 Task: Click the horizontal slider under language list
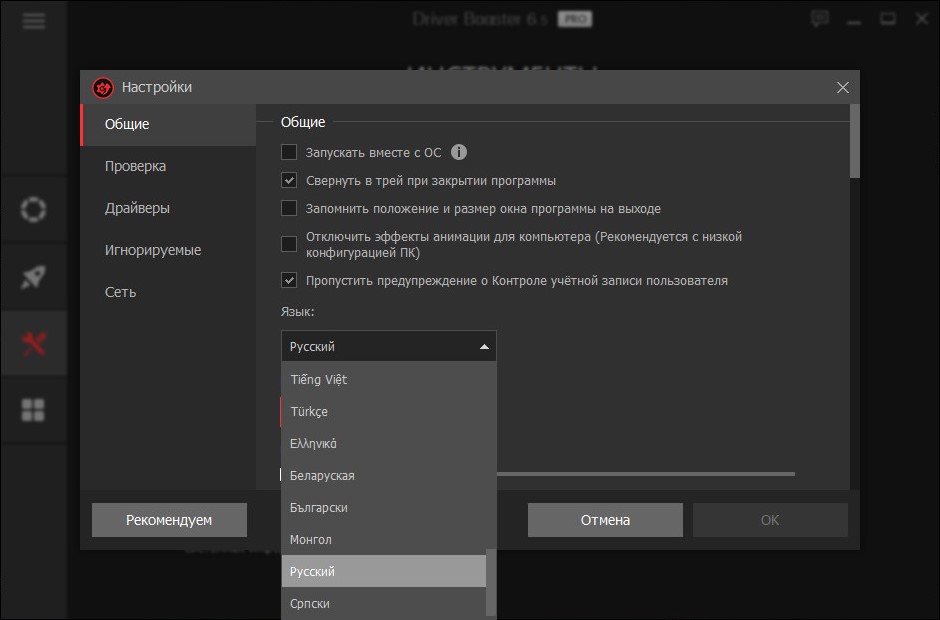[x=640, y=474]
